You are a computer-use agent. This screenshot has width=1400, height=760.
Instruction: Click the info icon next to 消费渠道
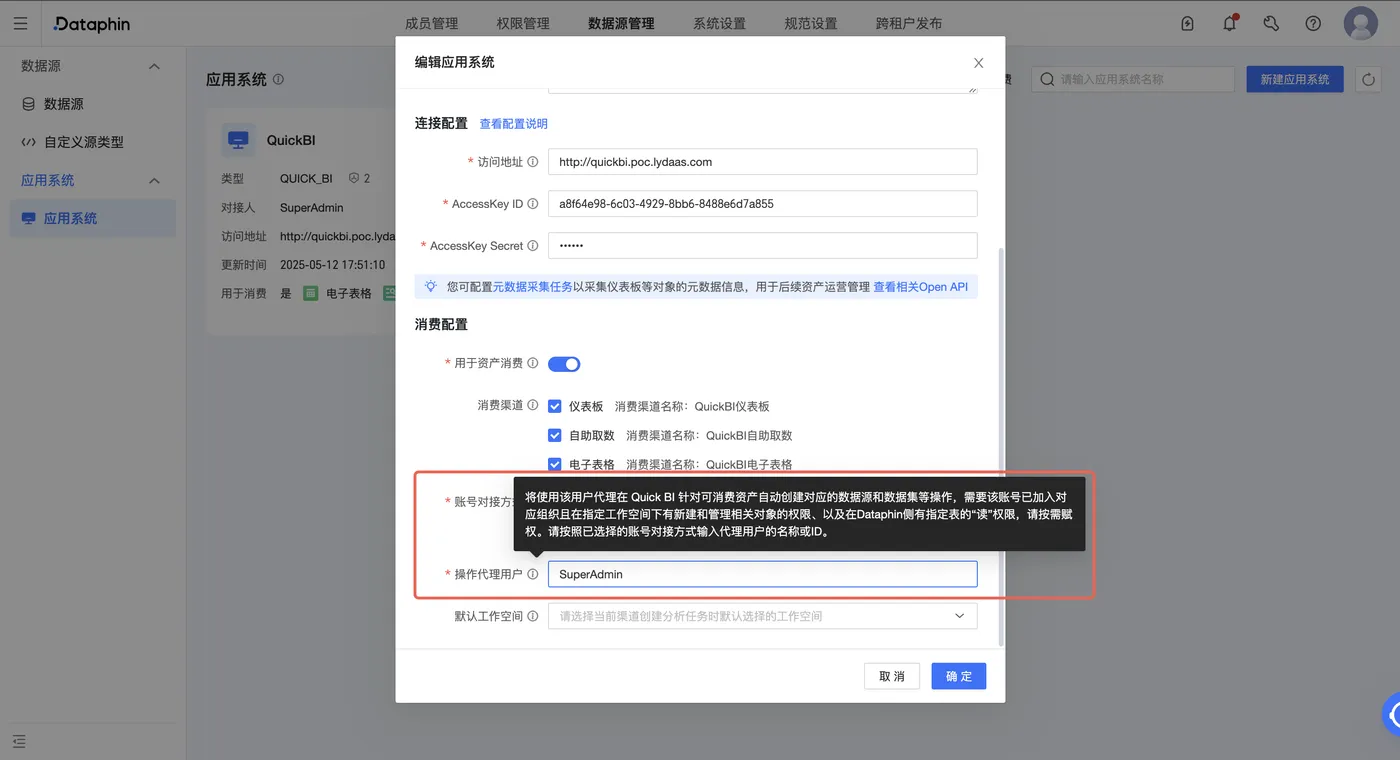pyautogui.click(x=532, y=406)
